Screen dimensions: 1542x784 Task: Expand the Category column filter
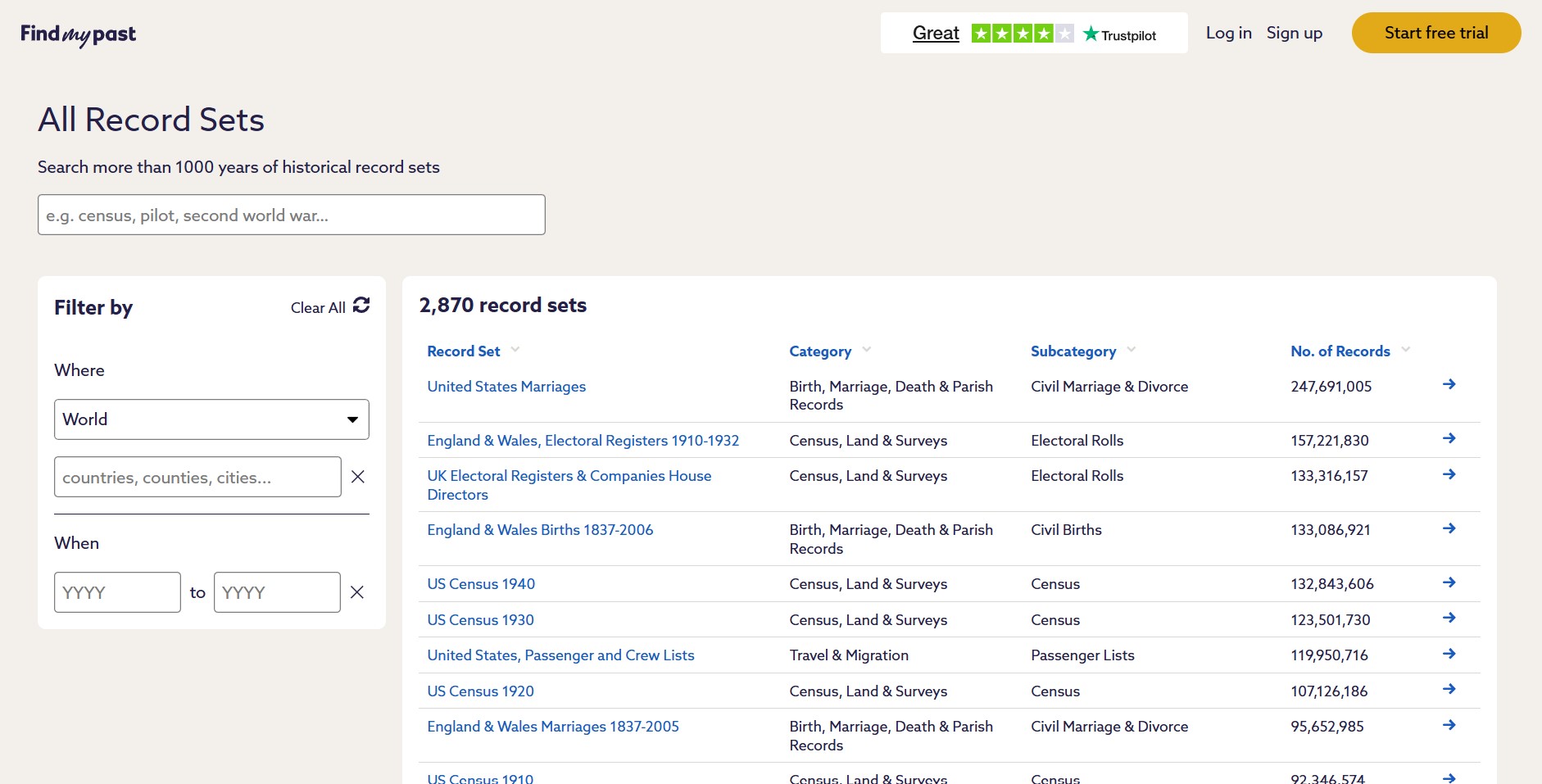(x=867, y=350)
